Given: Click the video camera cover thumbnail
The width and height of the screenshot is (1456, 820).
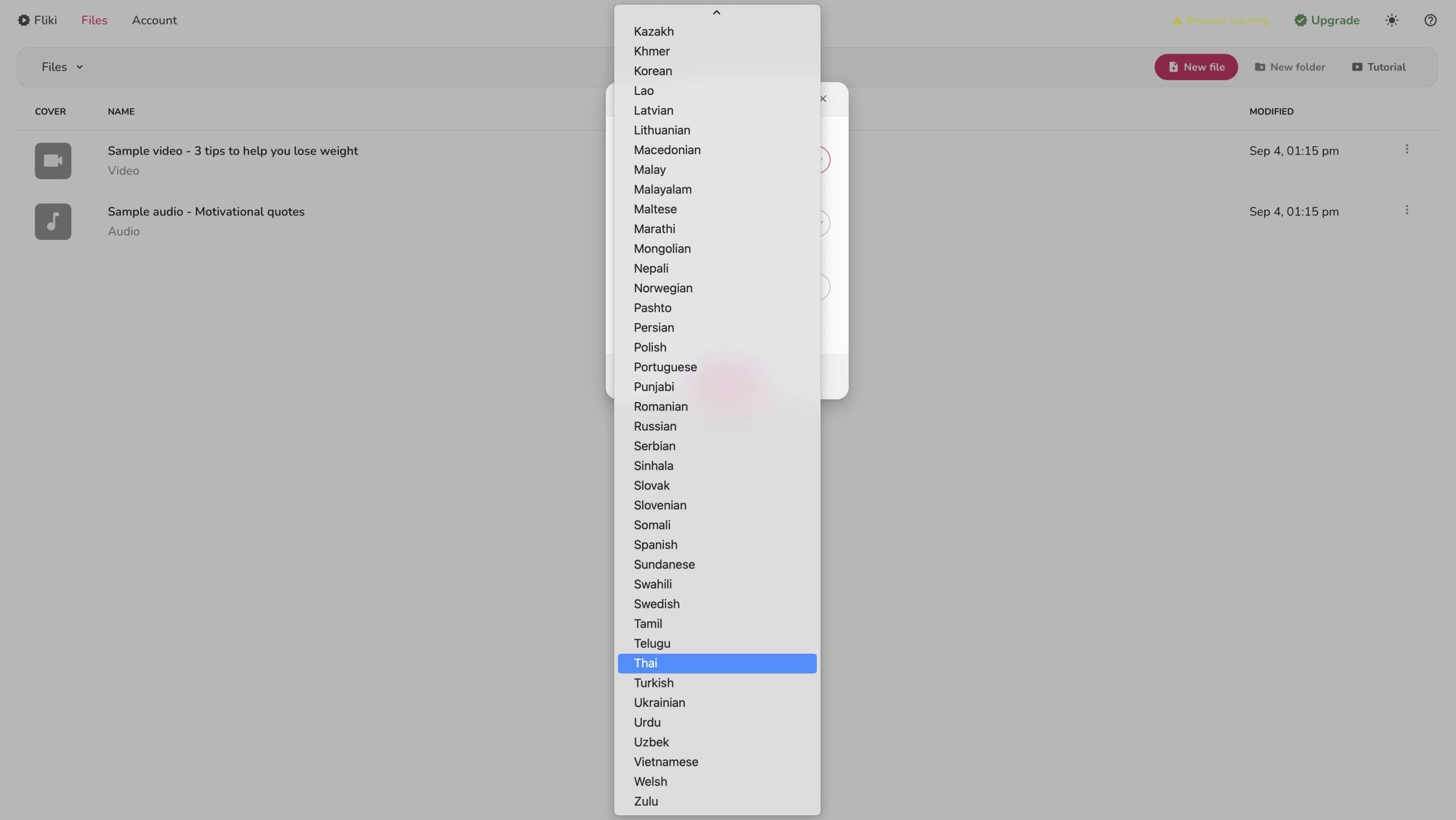Looking at the screenshot, I should coord(53,161).
